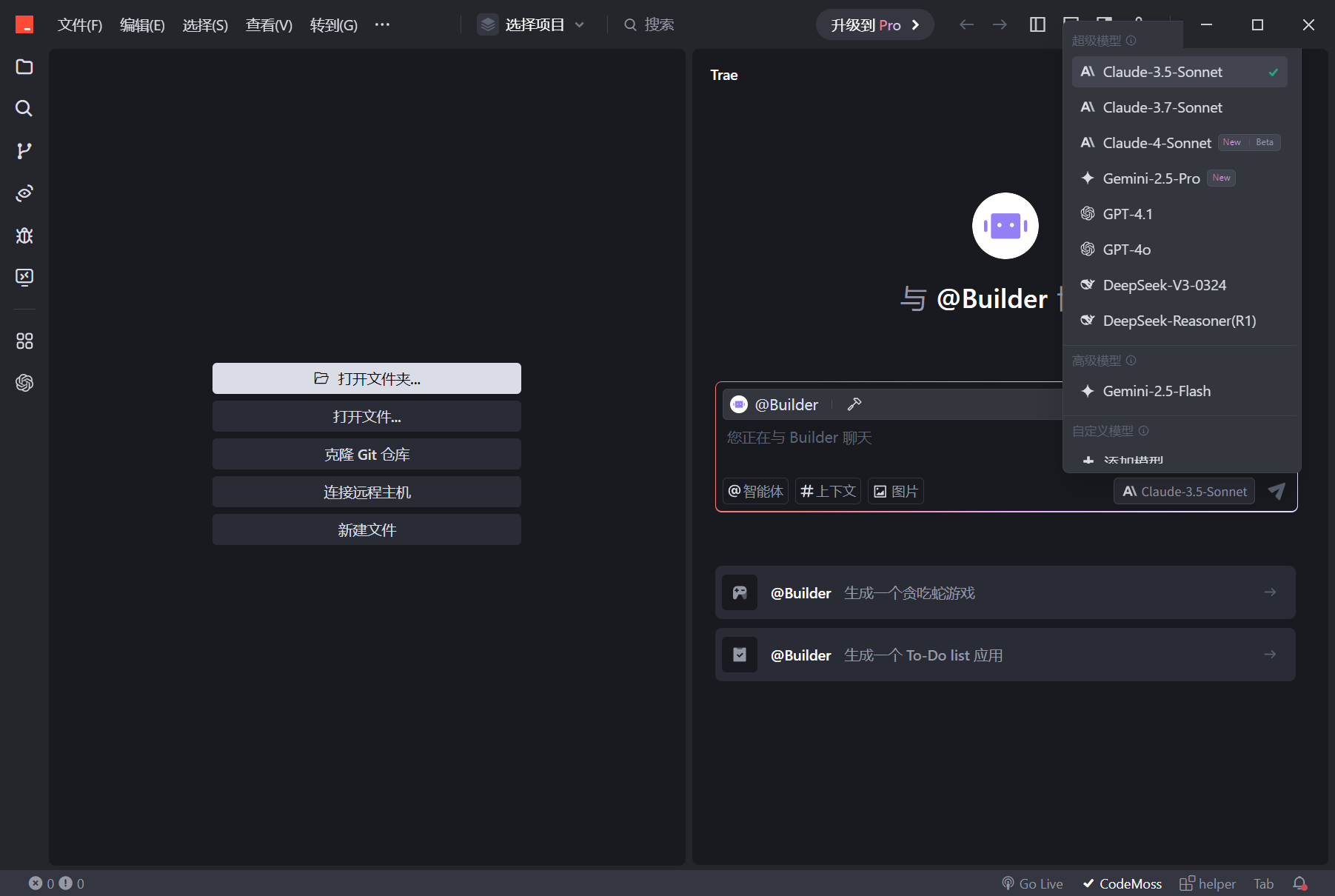Click the 升级到 Pro upgrade button
The width and height of the screenshot is (1335, 896).
pyautogui.click(x=874, y=24)
